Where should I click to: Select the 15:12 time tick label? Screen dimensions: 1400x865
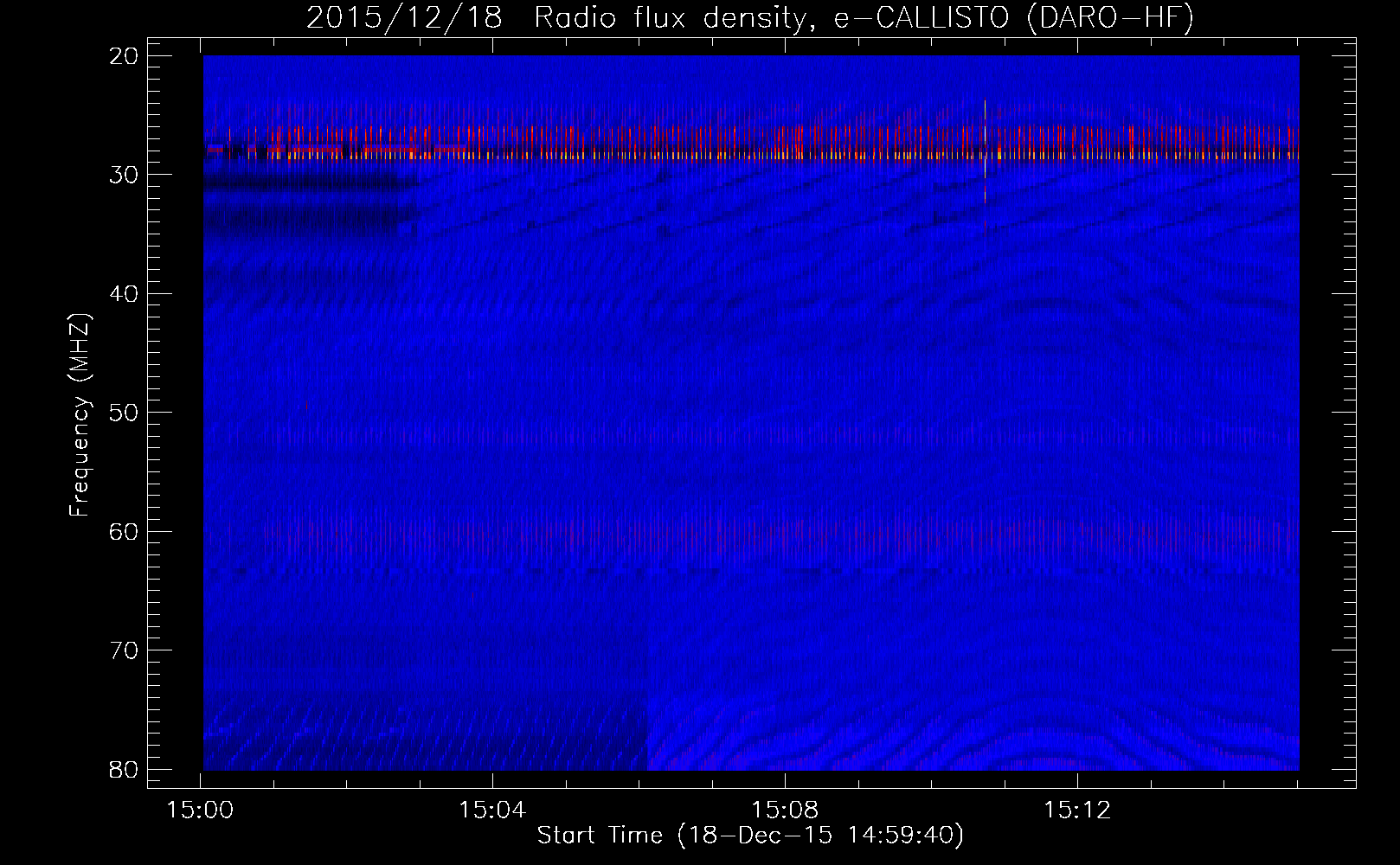1076,811
